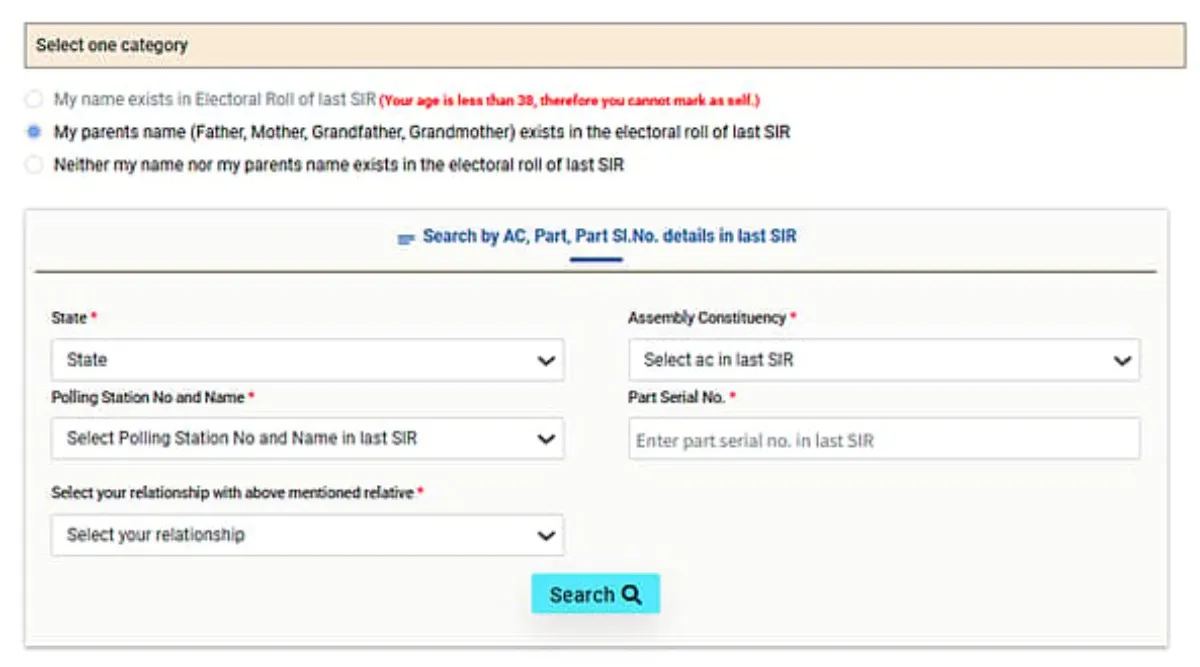Click chevron arrow of Assembly Constituency field
Viewport: 1200px width, 667px height.
[1122, 361]
